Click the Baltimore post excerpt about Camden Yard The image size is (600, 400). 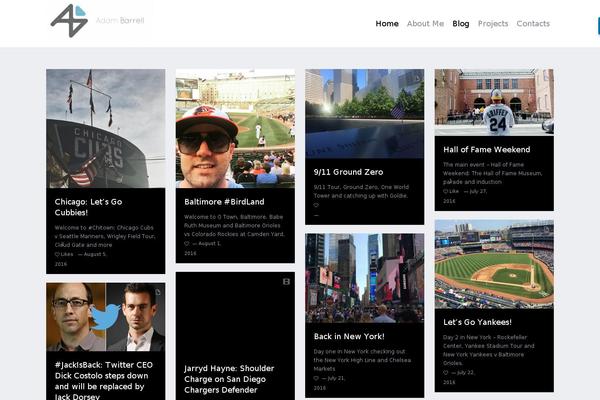point(234,225)
